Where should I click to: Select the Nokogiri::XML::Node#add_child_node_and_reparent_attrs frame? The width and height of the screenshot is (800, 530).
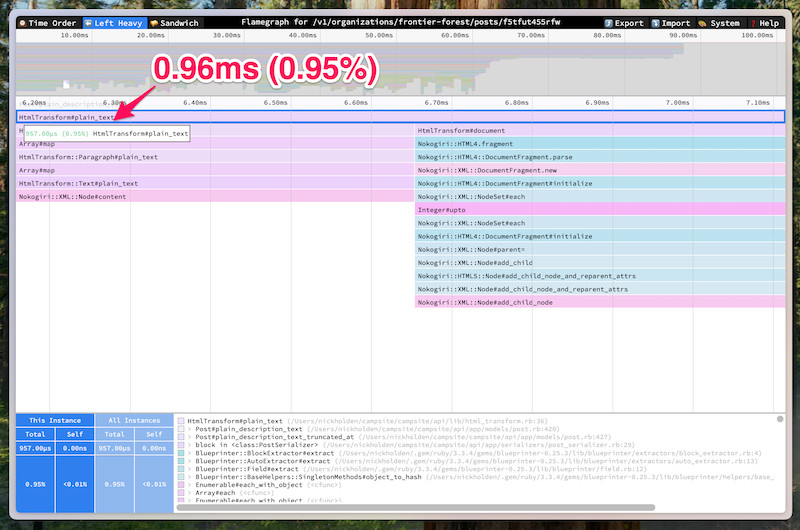(x=600, y=289)
